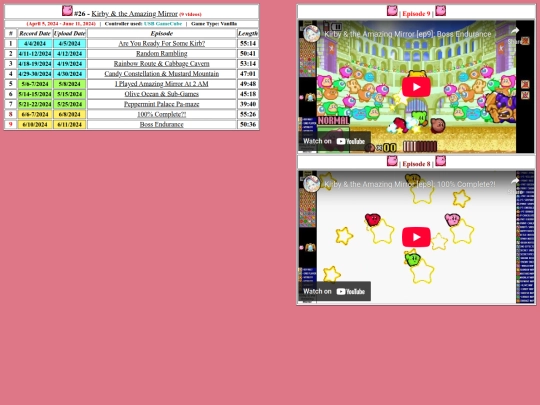Click the 'Episode' column header
540x405 pixels.
pos(162,33)
